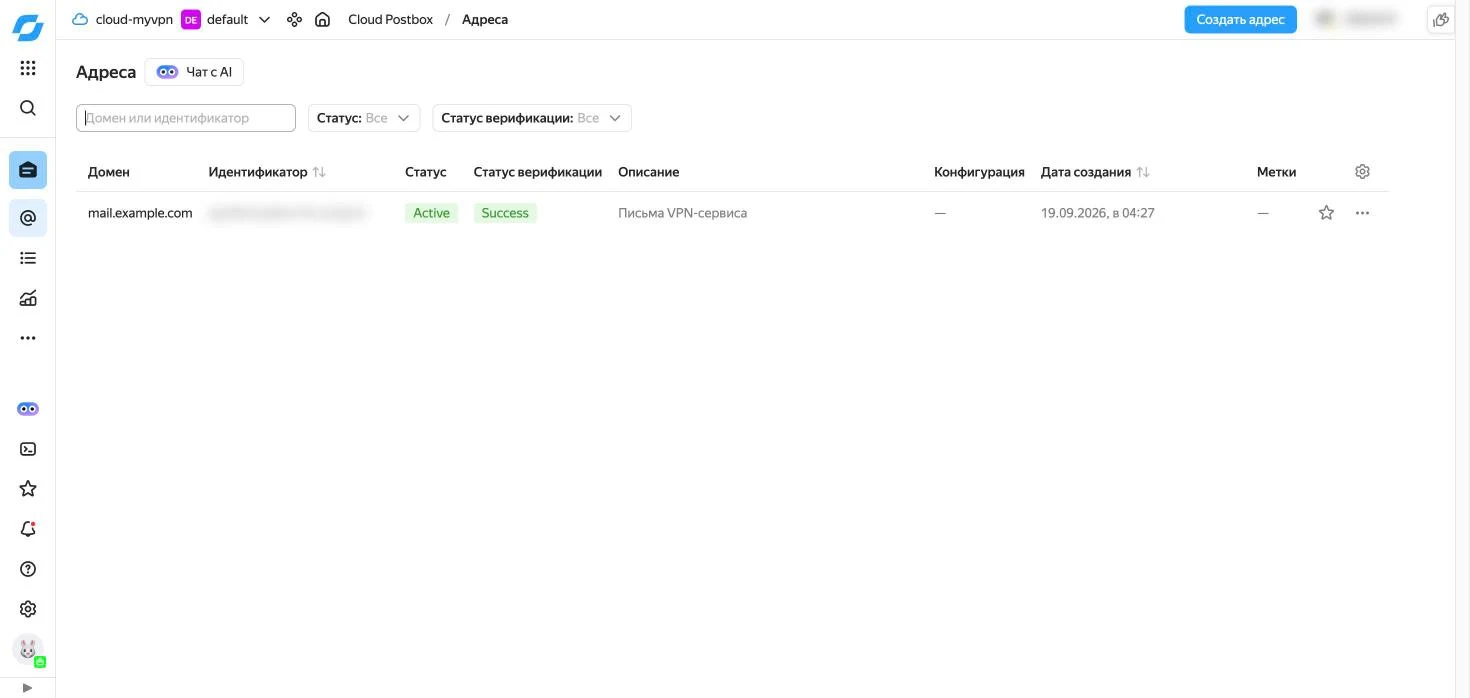Expand the sidebar with the triangle arrow

tap(27, 688)
